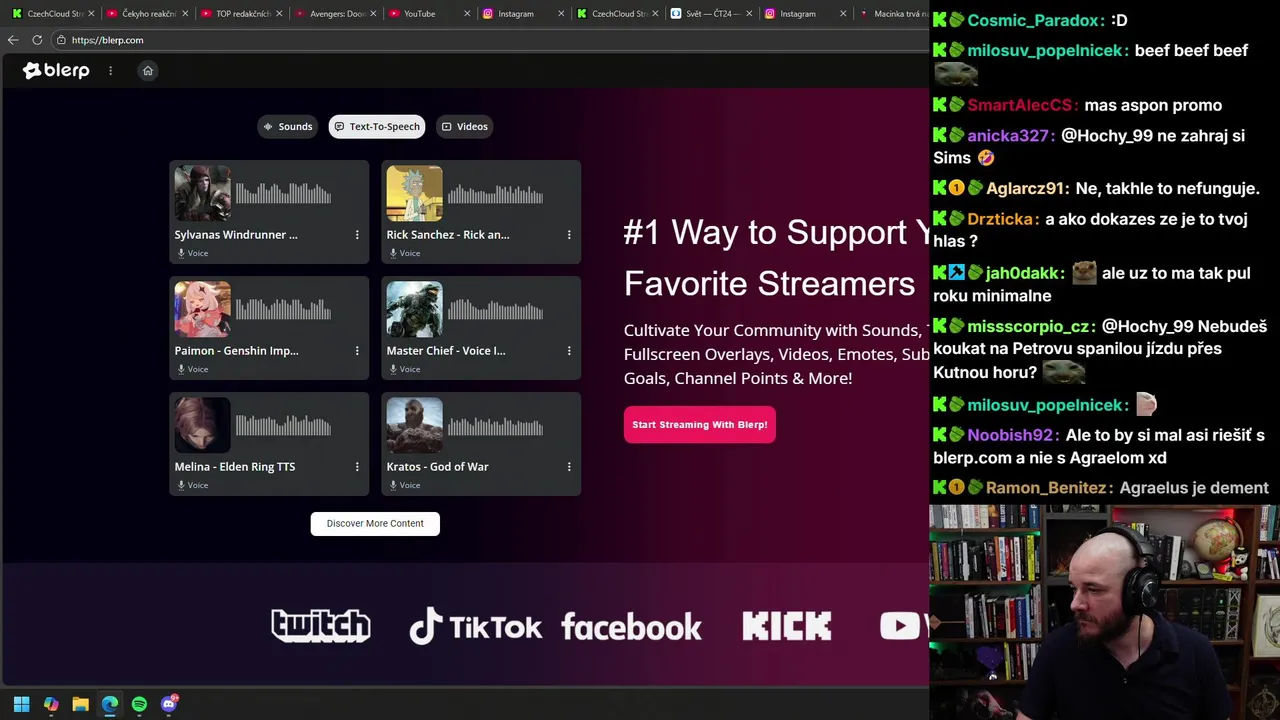
Task: Open options for Kratos God of War
Action: tap(569, 467)
